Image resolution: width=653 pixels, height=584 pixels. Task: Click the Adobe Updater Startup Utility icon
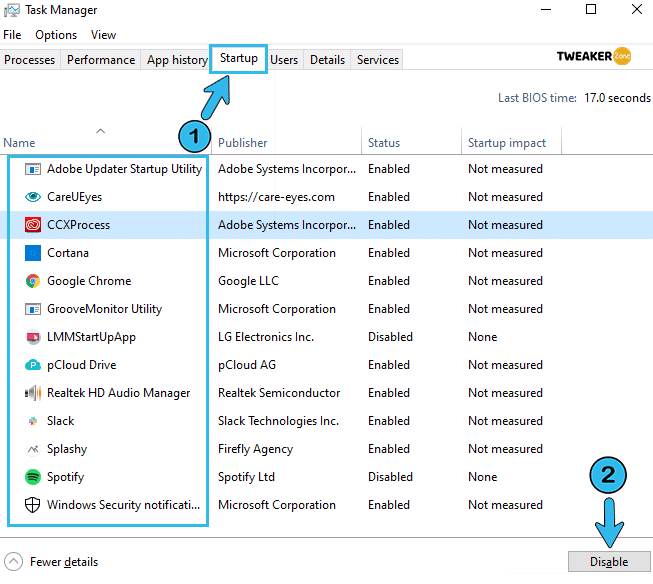[x=32, y=169]
